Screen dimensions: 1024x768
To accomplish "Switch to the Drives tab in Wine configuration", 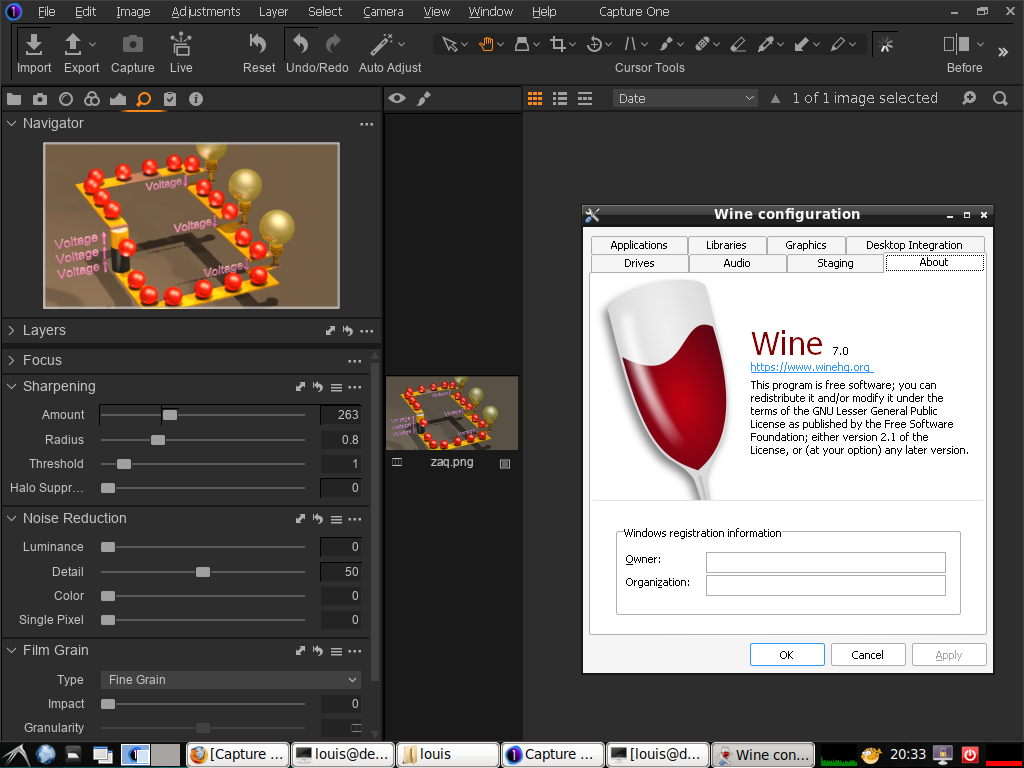I will 639,263.
